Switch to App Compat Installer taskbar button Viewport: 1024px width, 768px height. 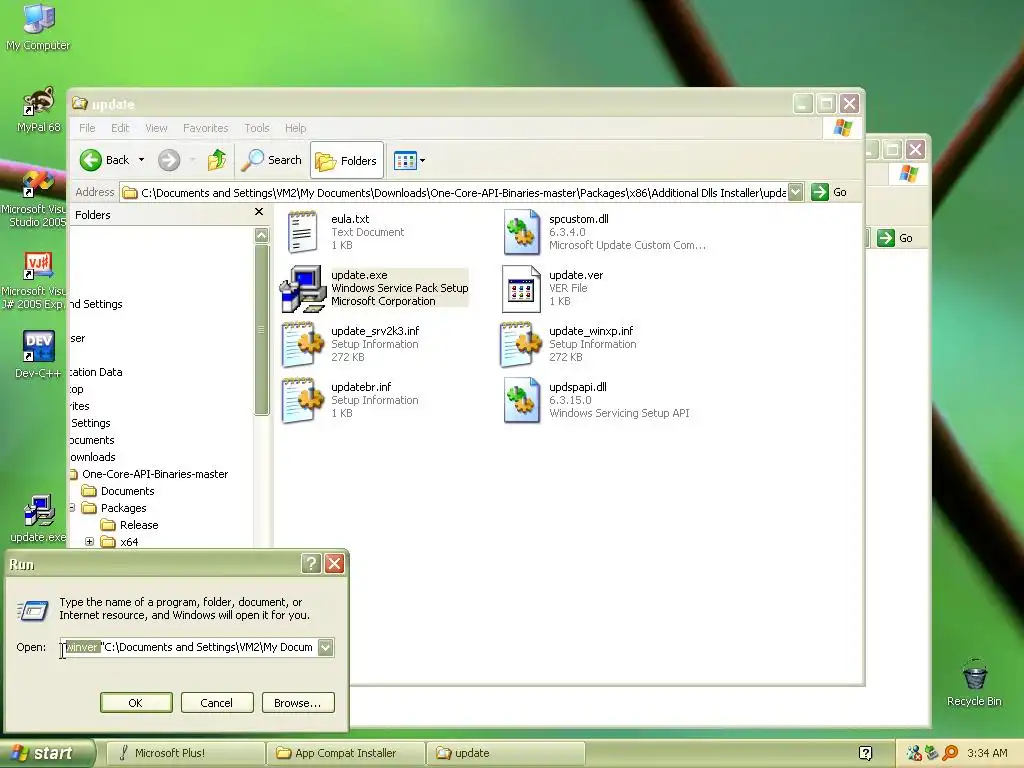coord(345,753)
